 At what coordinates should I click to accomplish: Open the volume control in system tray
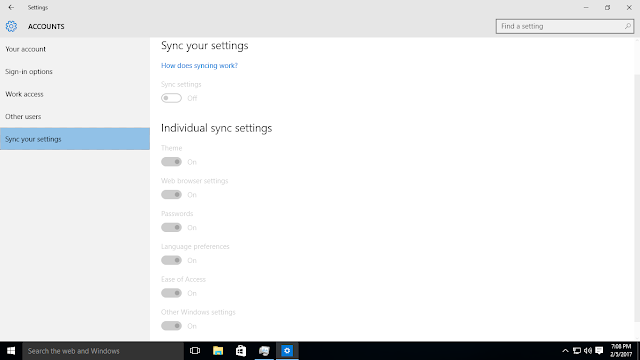pos(588,351)
